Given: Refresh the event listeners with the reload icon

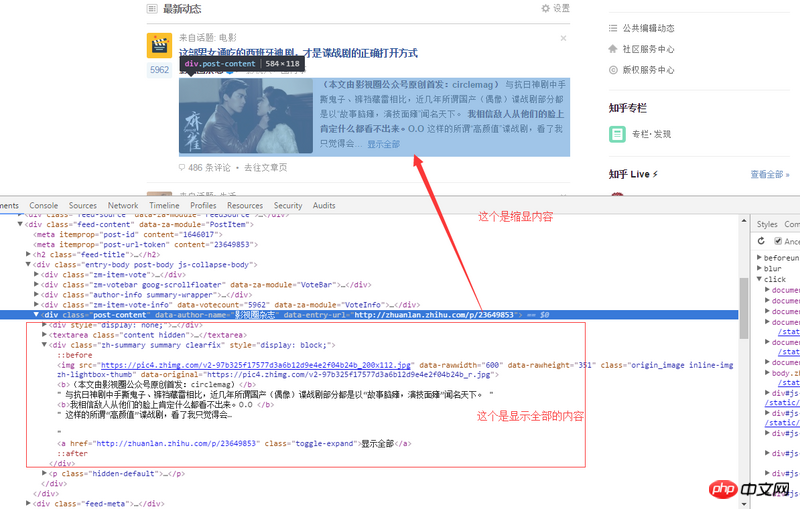Looking at the screenshot, I should [761, 241].
